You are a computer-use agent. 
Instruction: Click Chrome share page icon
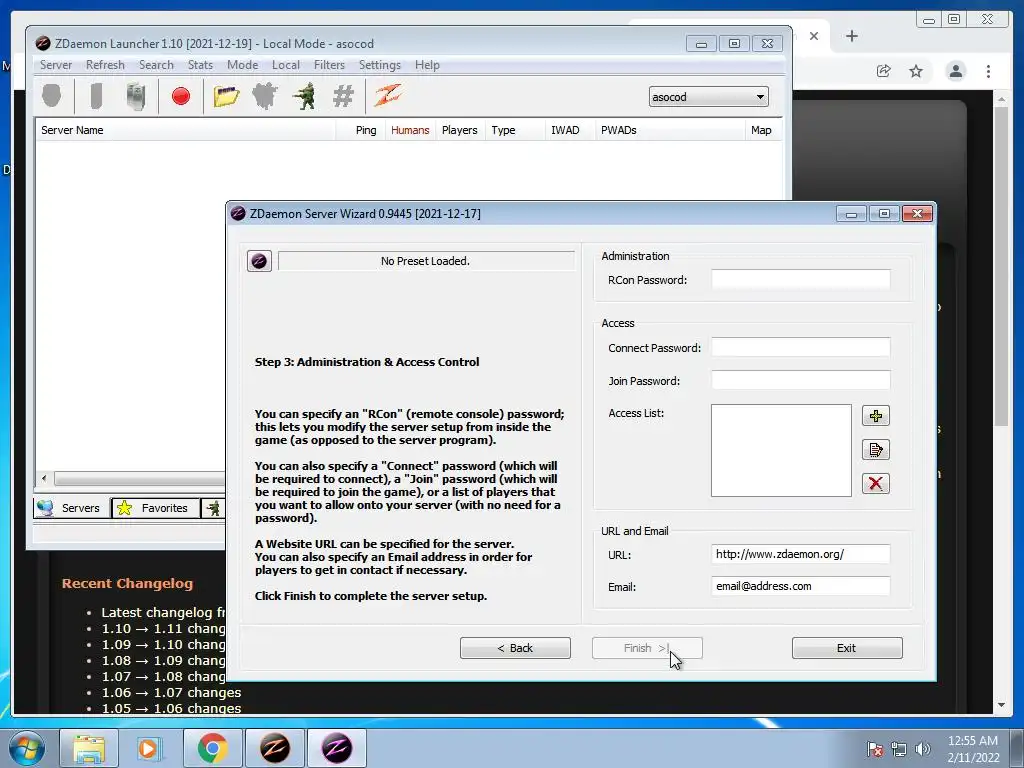click(x=884, y=71)
